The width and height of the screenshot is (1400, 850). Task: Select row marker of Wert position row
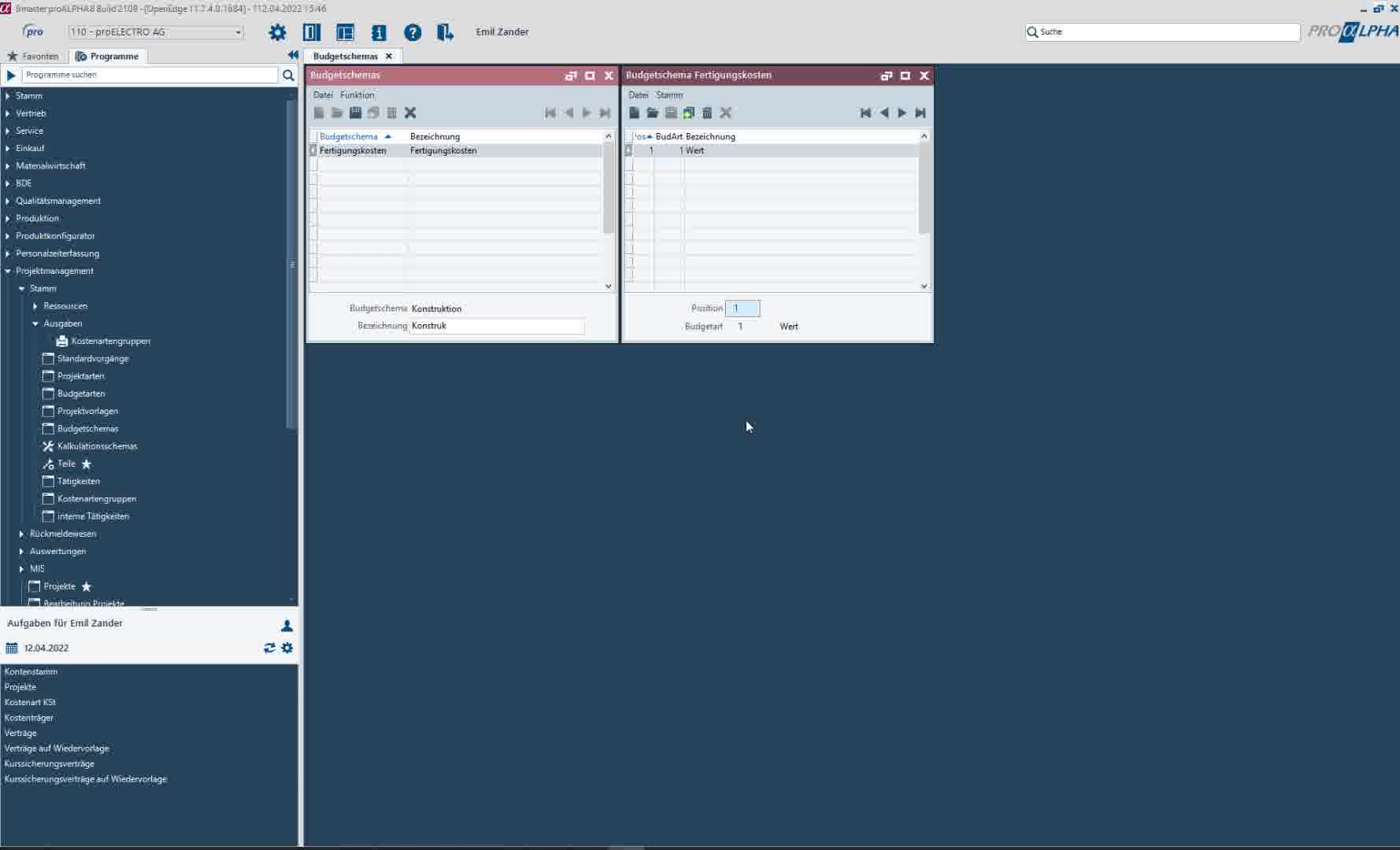point(628,150)
